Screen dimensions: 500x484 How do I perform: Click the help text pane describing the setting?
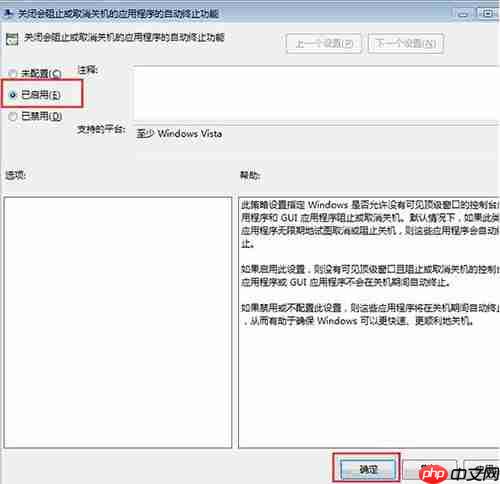tap(369, 322)
